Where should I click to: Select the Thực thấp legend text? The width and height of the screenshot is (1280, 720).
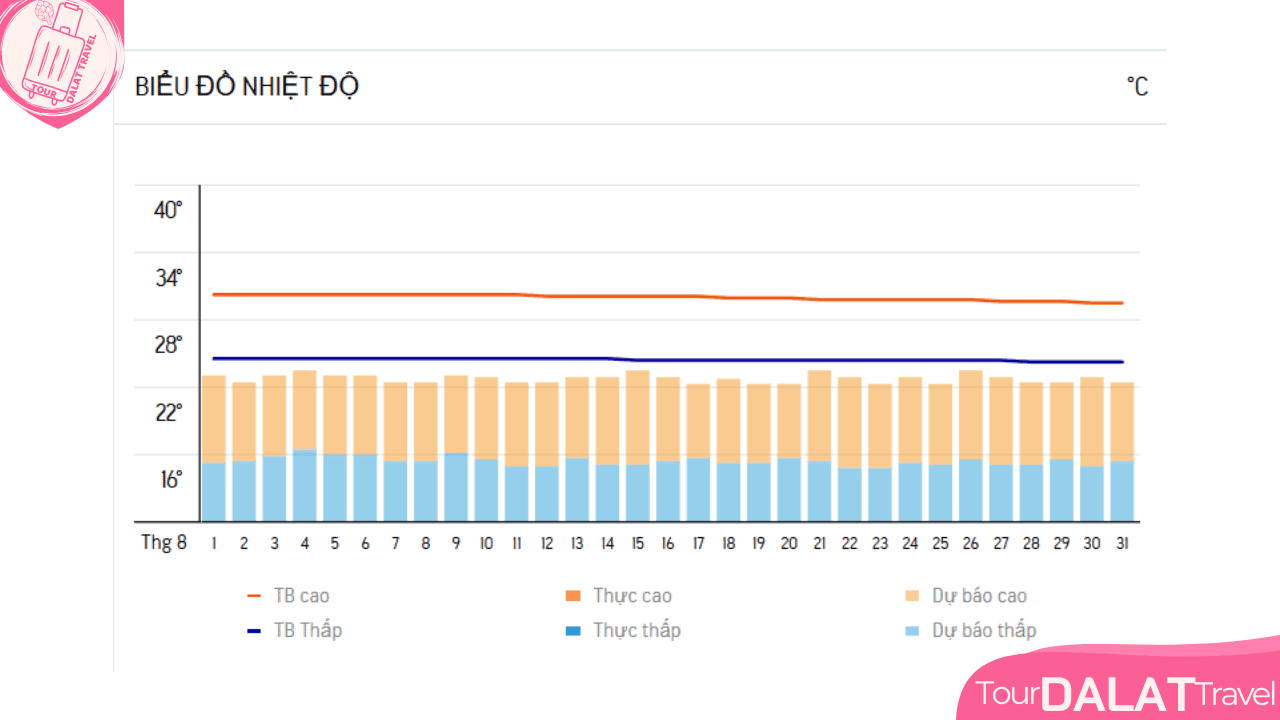636,631
